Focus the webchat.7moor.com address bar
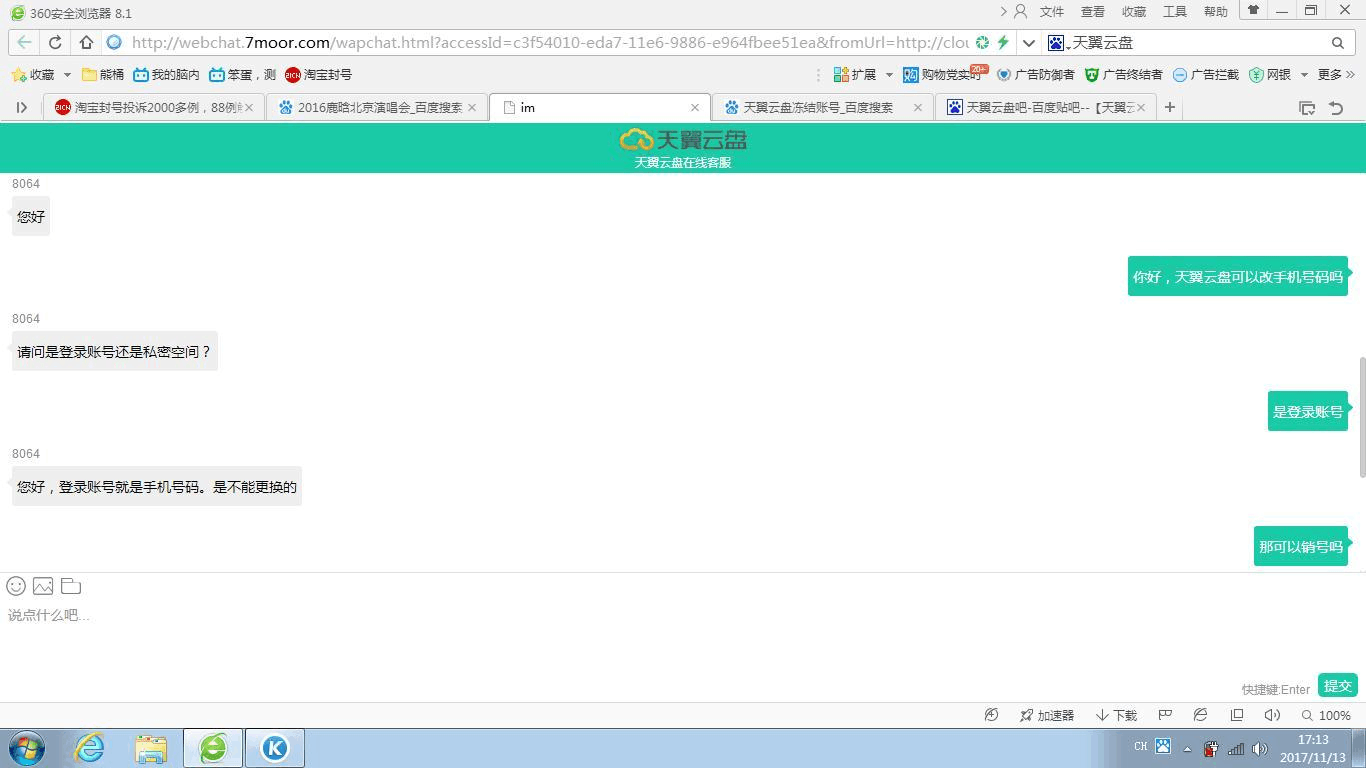The image size is (1366, 768). (549, 42)
